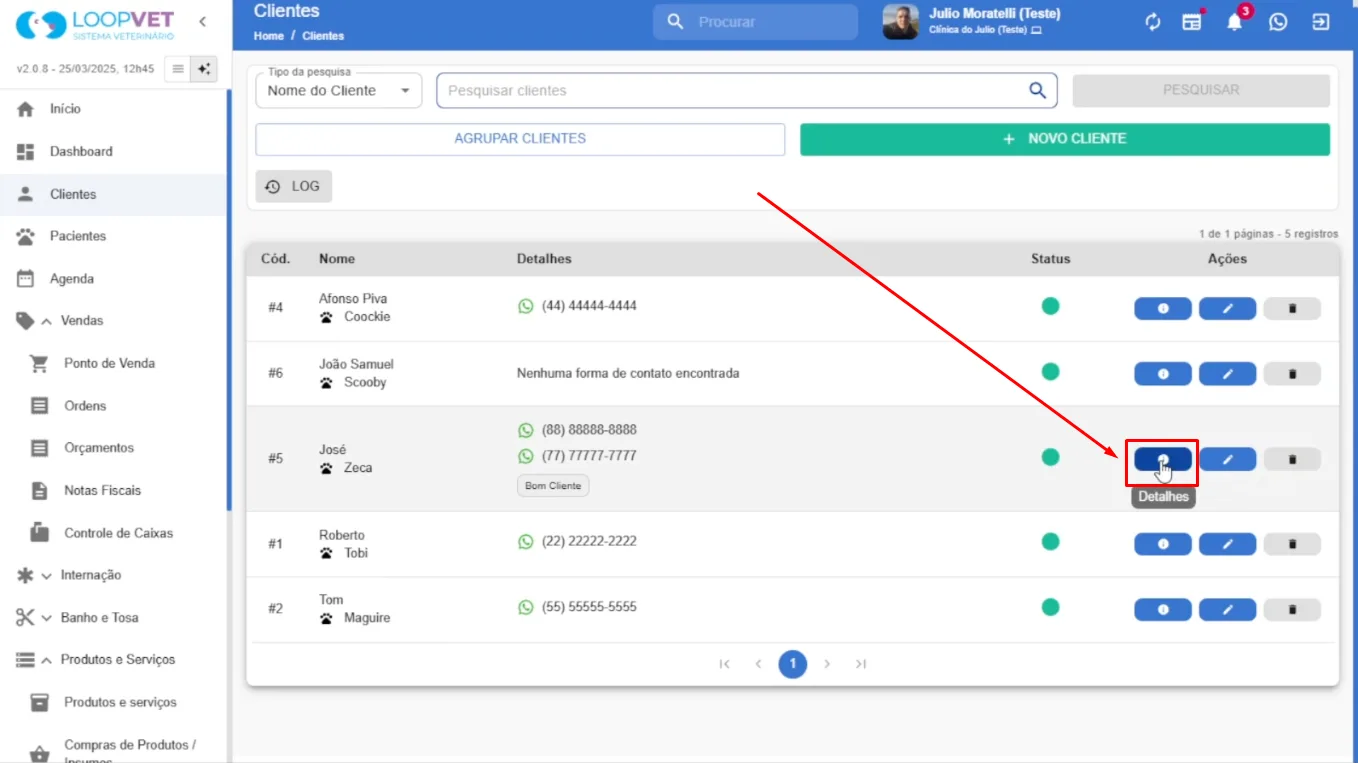Toggle the sparkle AI button near version

(204, 69)
